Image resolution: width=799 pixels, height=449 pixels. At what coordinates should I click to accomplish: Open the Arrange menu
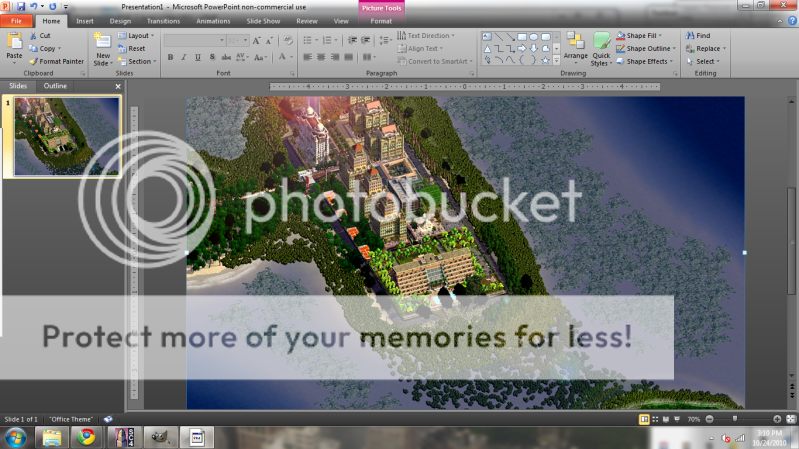(x=576, y=49)
